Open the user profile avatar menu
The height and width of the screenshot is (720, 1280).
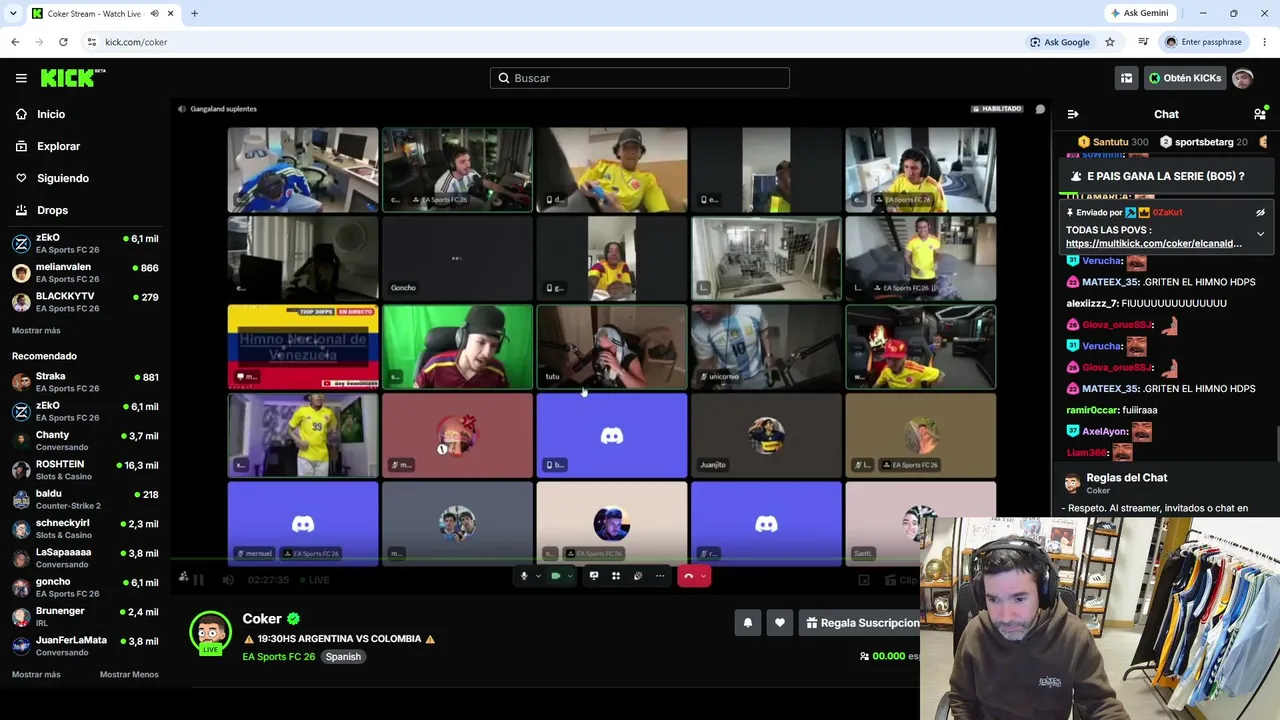1243,78
